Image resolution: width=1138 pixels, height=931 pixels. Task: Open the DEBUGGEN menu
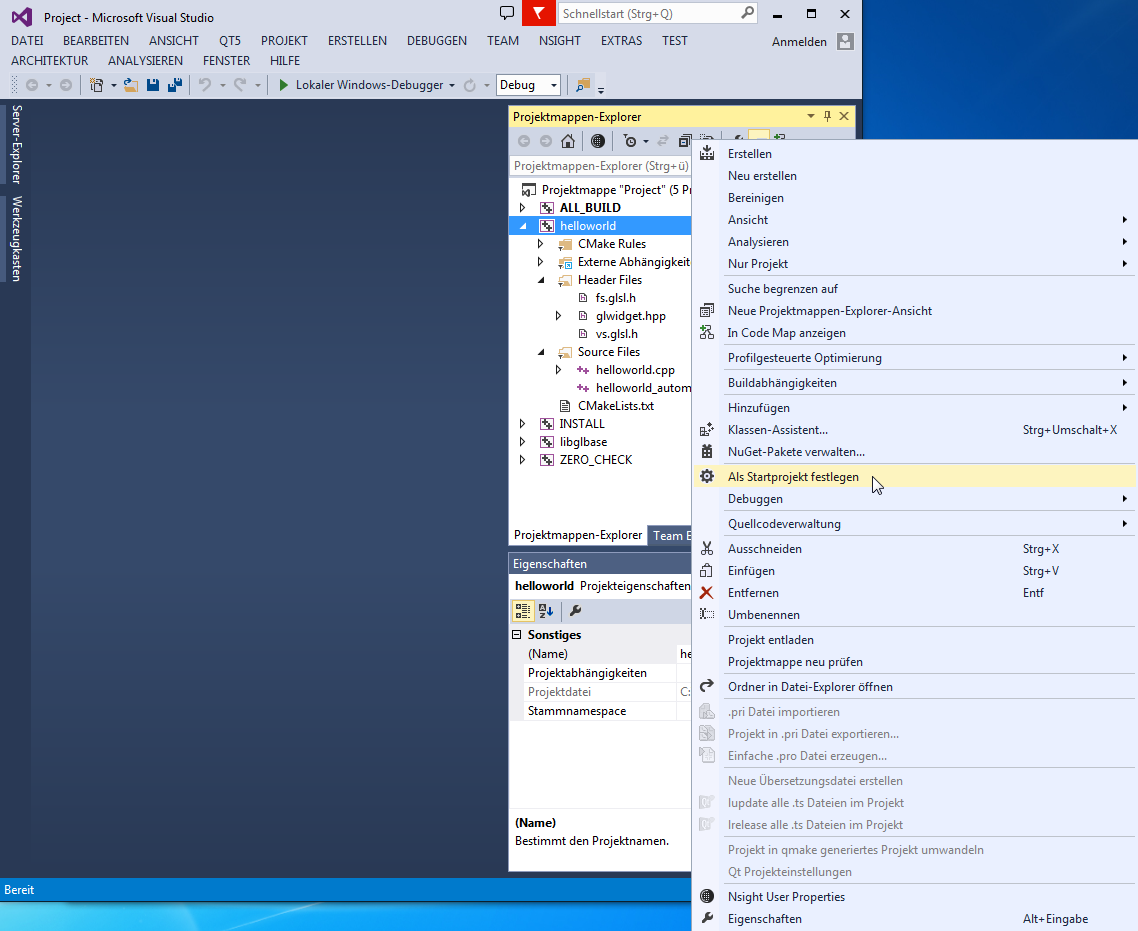(437, 41)
